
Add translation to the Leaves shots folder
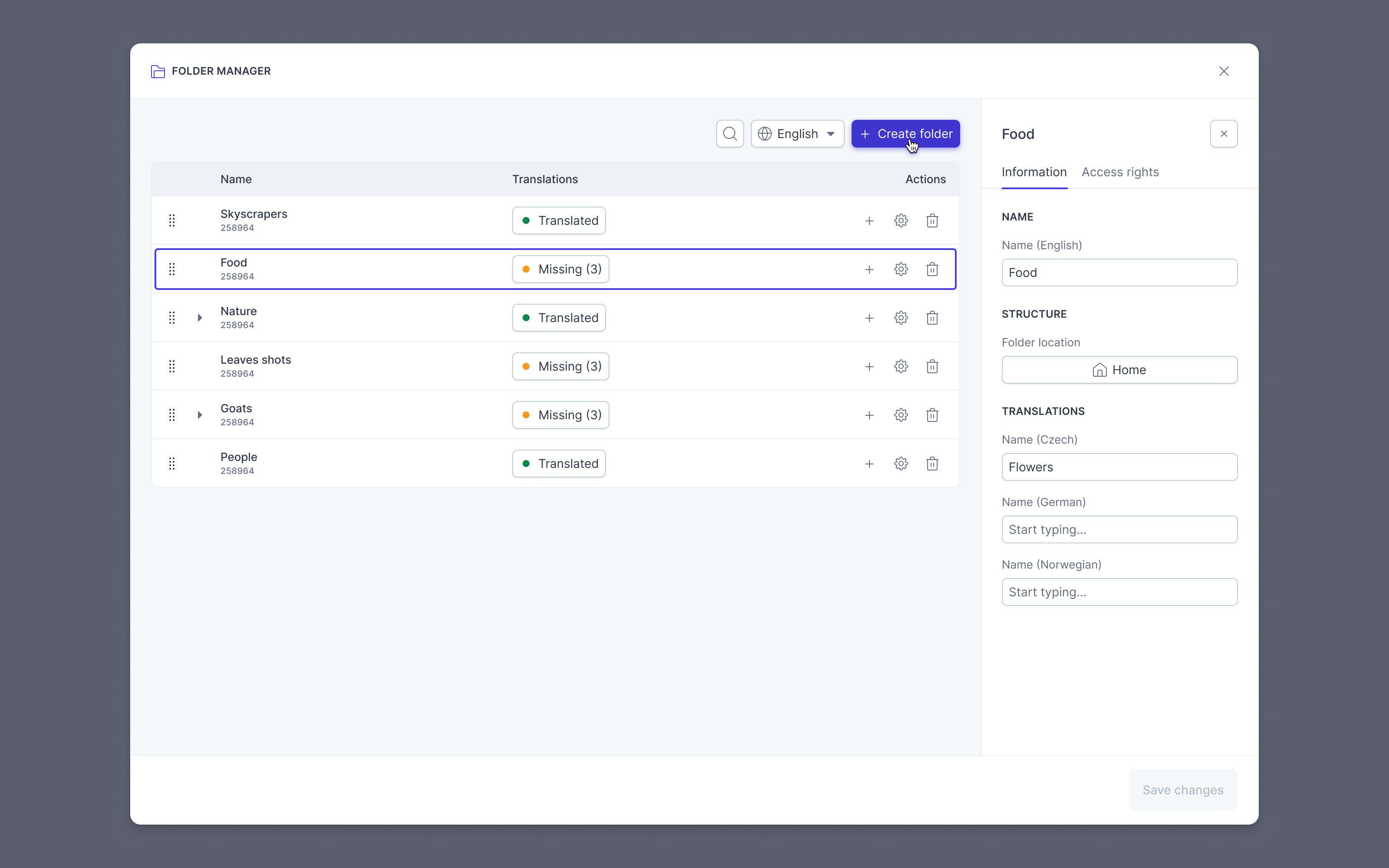pos(869,366)
